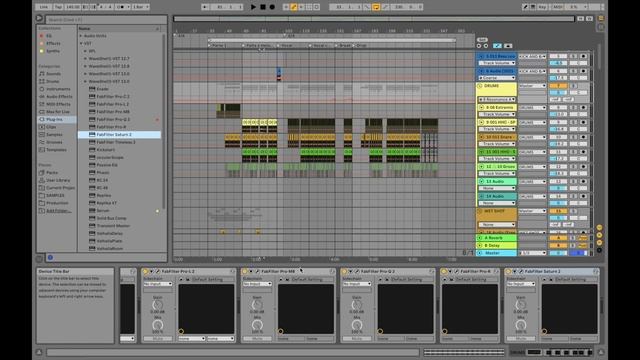The width and height of the screenshot is (640, 360).
Task: Open the Packs place
Action: [x=52, y=173]
